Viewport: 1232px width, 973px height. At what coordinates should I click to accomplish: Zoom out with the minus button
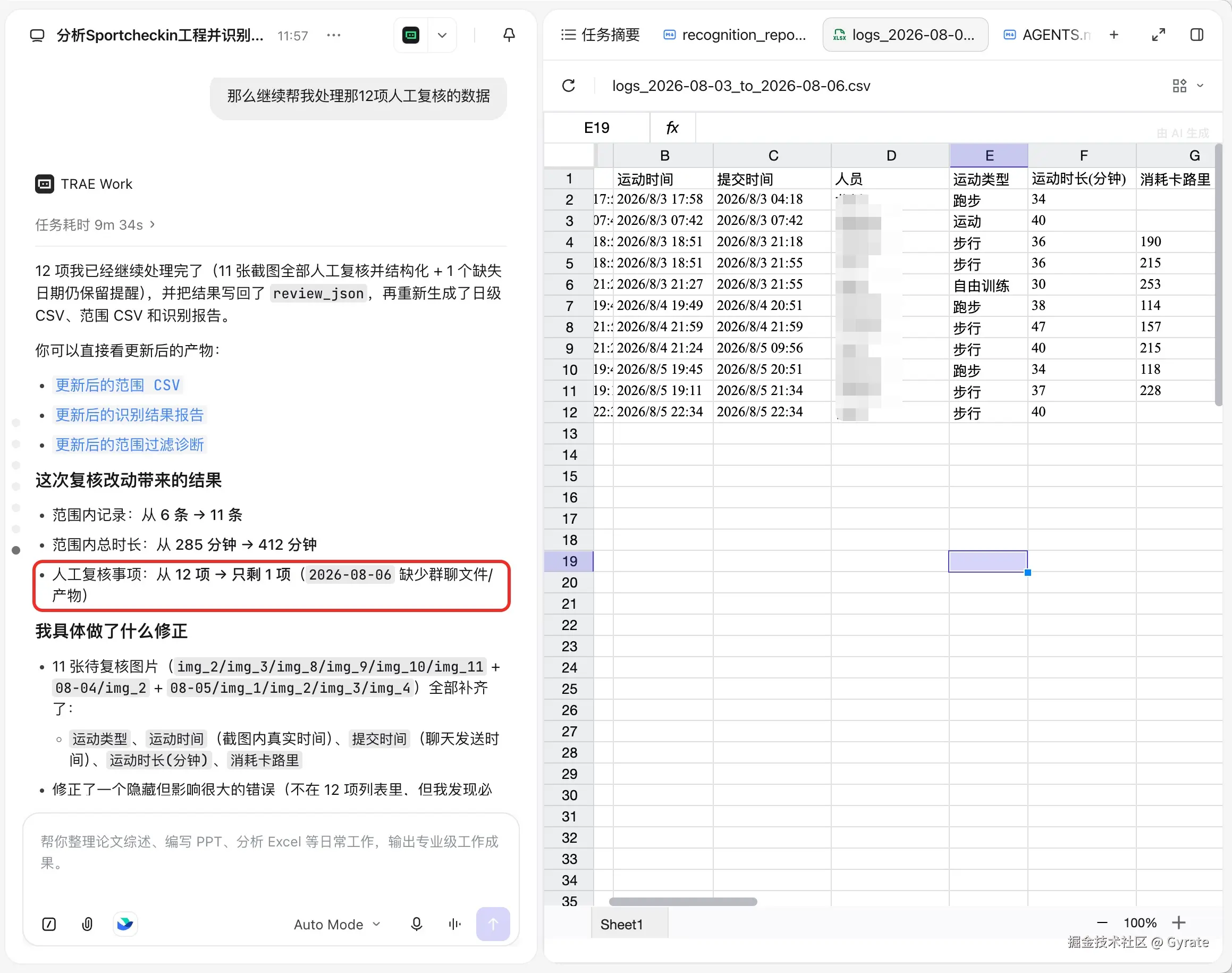tap(1102, 923)
